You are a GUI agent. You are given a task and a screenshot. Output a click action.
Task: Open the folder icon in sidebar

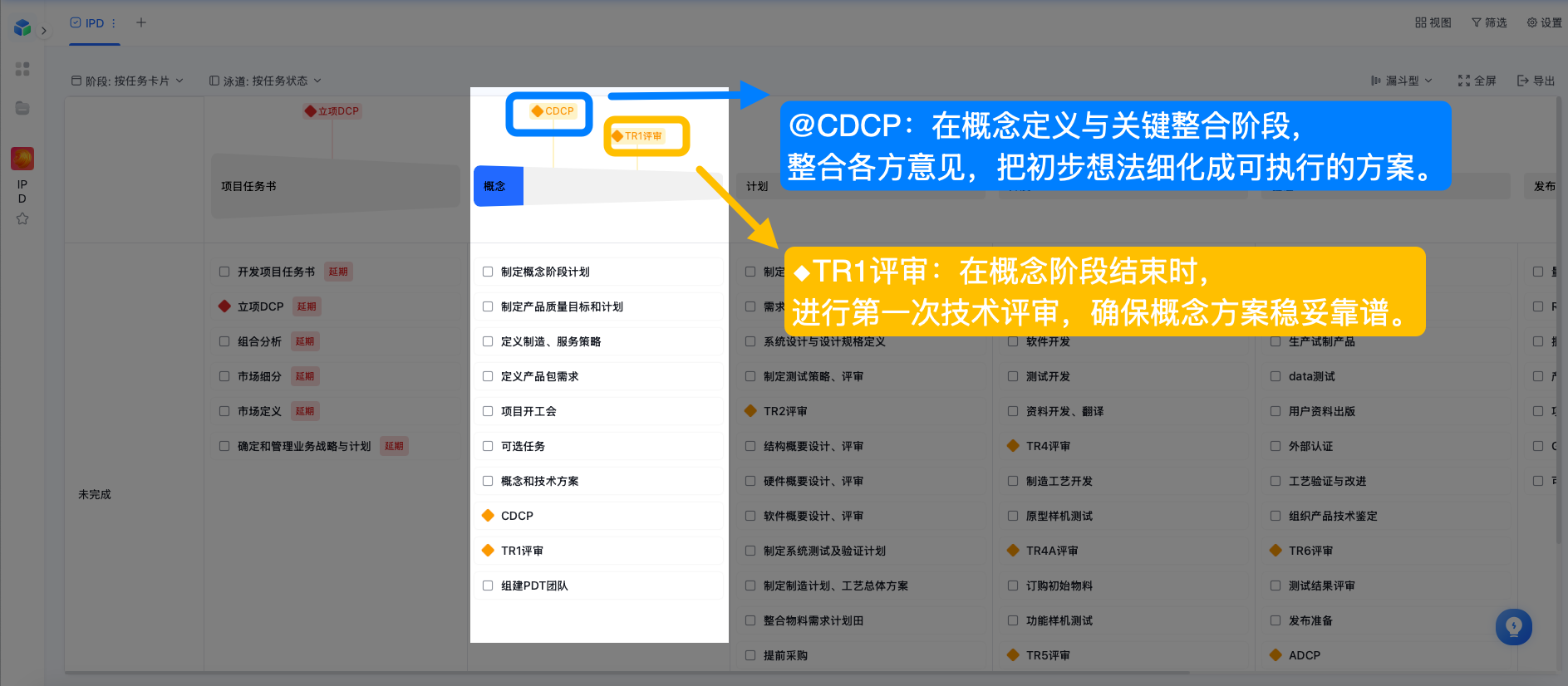(22, 108)
